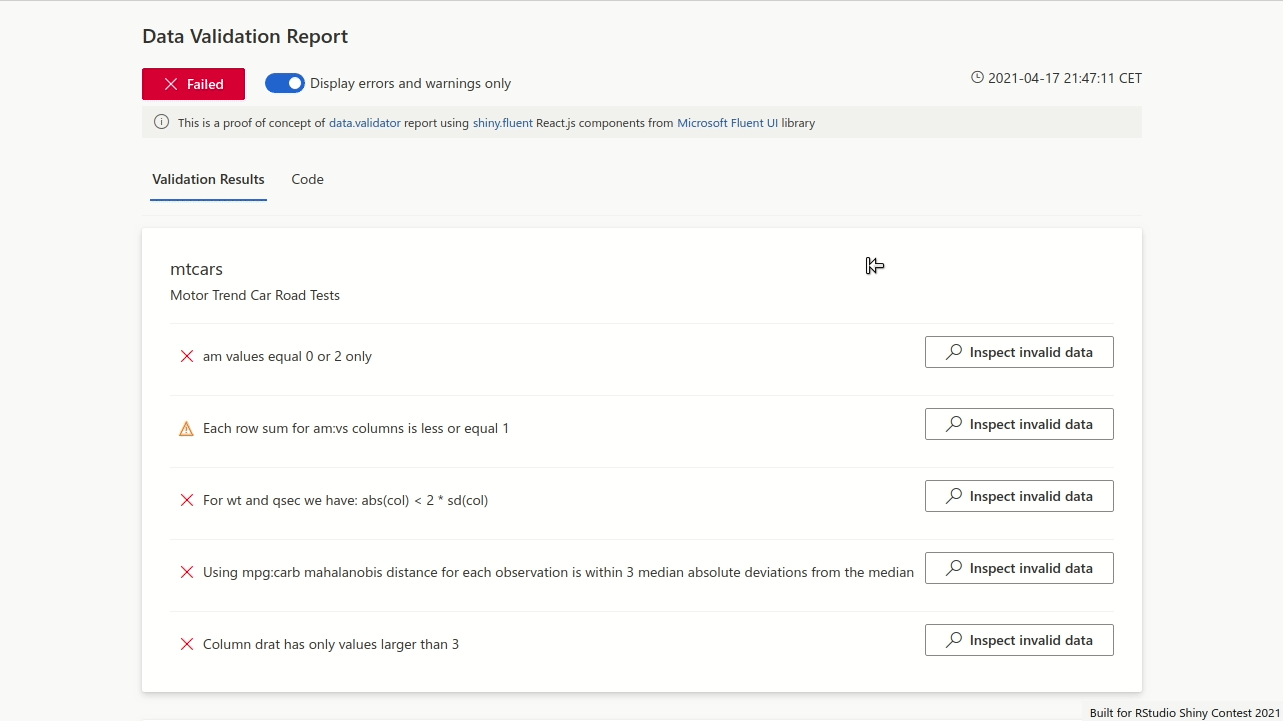The width and height of the screenshot is (1283, 721).
Task: Switch to the Code tab
Action: point(307,180)
